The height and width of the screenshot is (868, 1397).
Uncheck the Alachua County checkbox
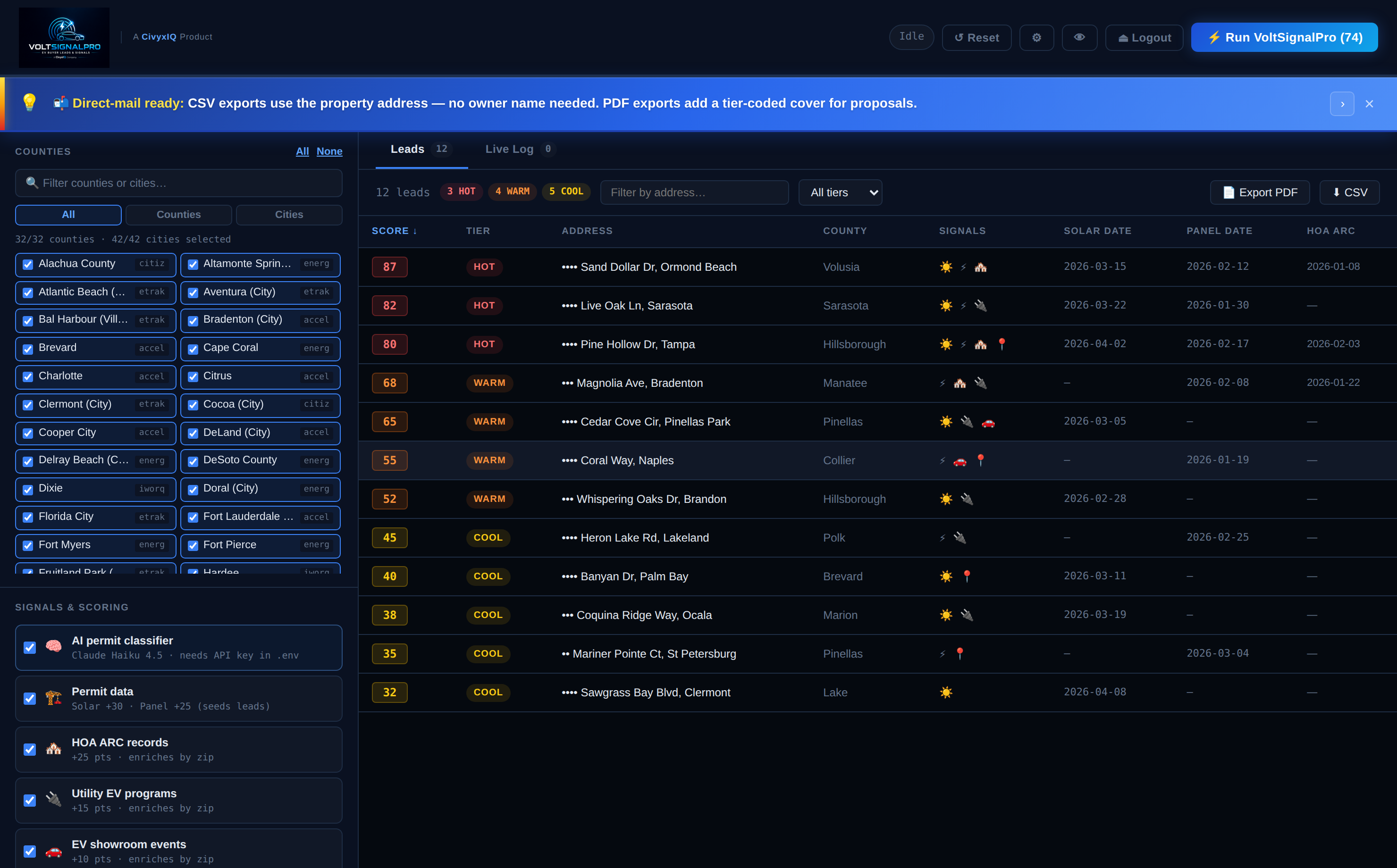click(27, 264)
